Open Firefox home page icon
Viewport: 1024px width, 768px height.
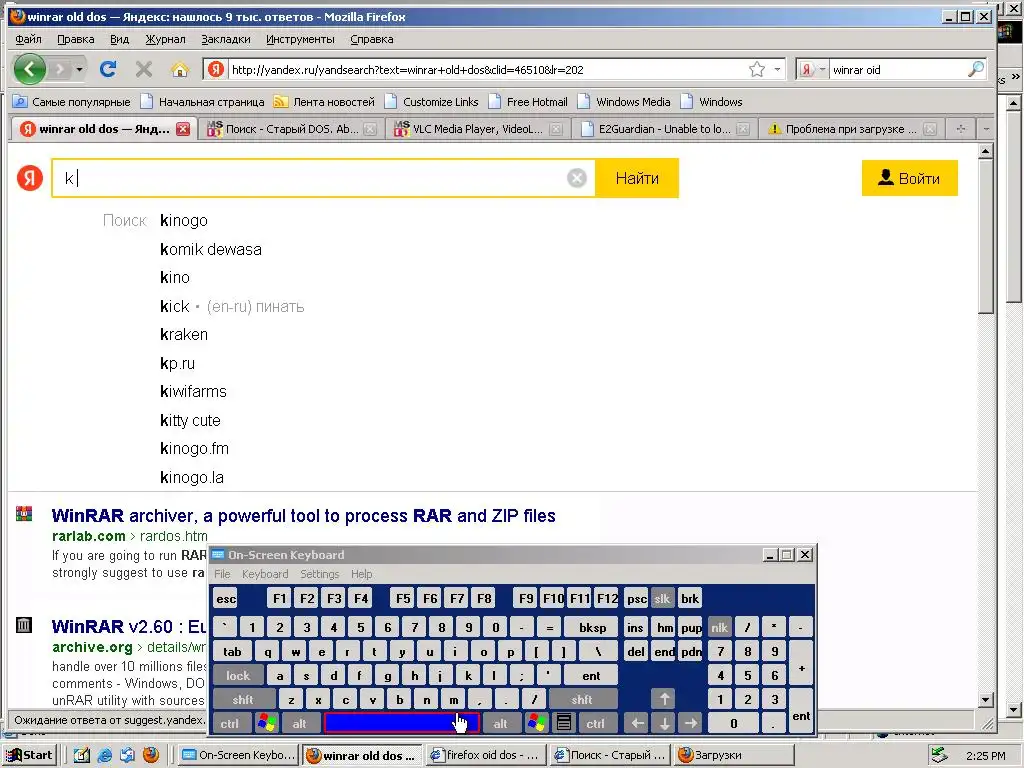tap(180, 69)
